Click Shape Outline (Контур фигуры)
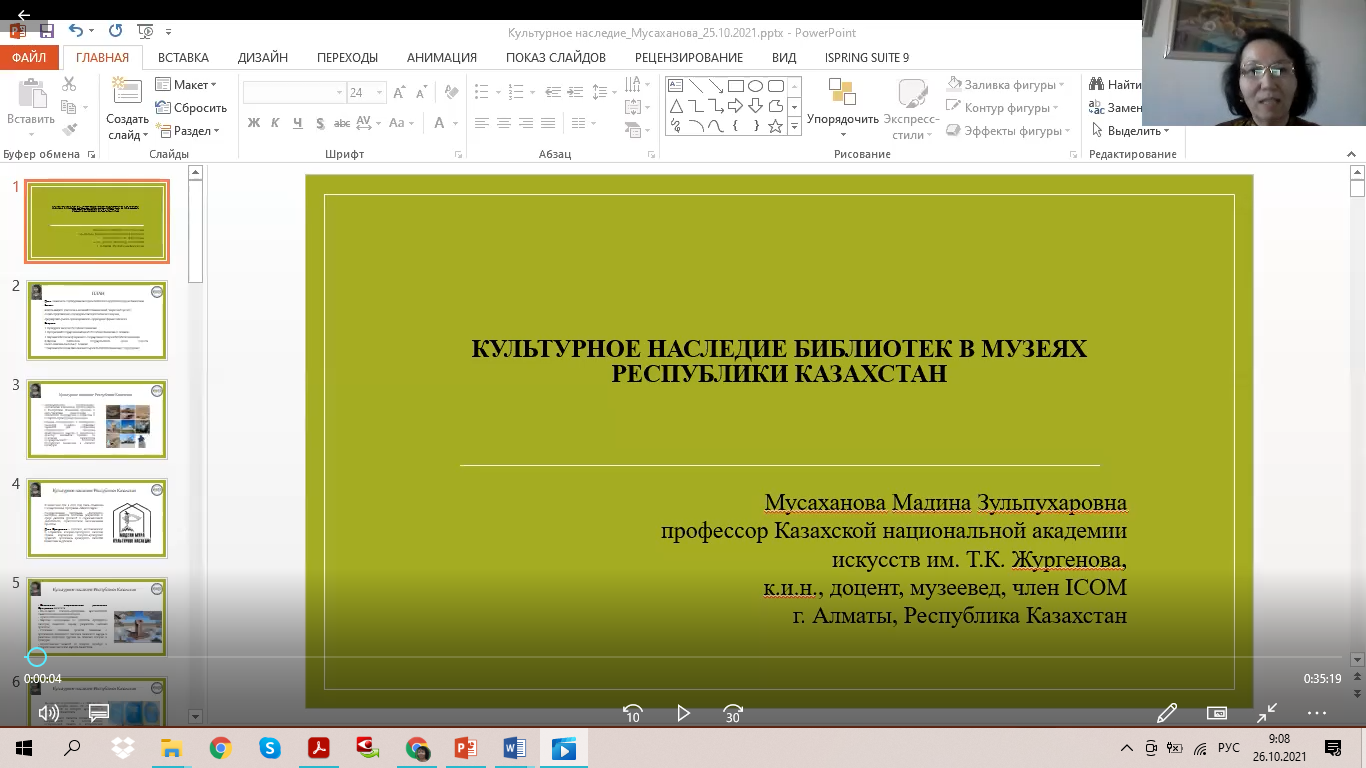This screenshot has height=768, width=1366. coord(1003,108)
